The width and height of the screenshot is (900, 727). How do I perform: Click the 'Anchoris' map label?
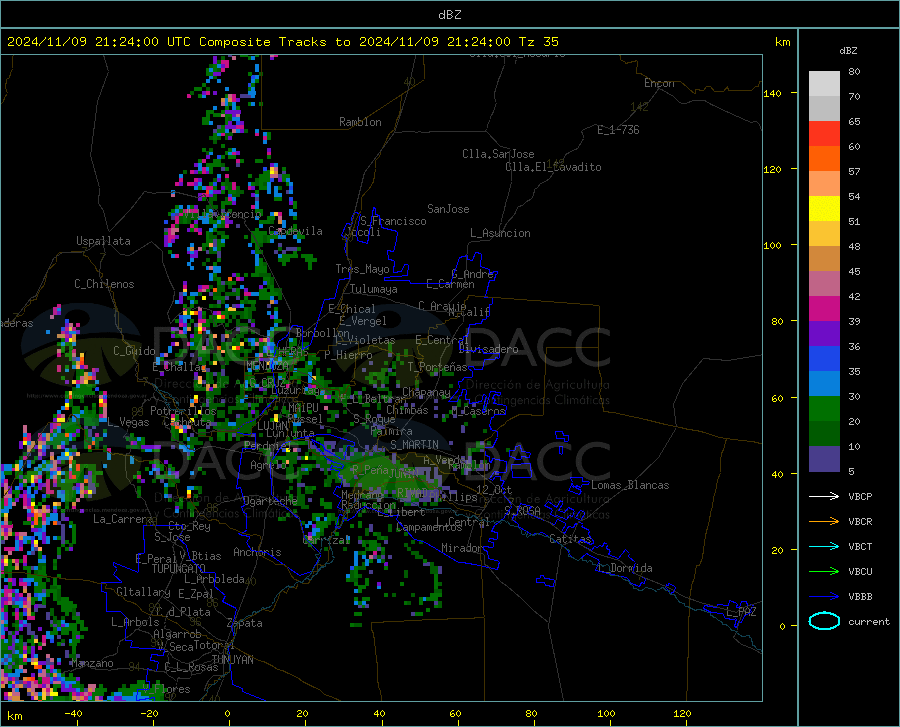click(257, 552)
